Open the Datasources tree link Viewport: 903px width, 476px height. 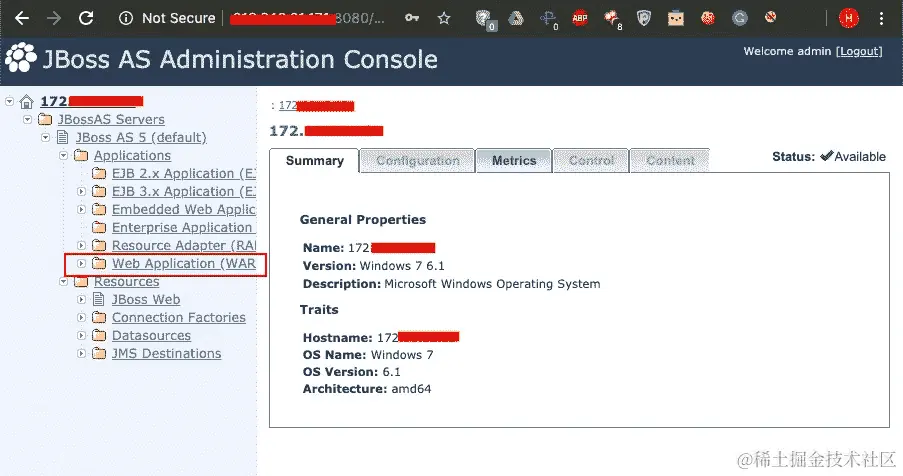[151, 335]
